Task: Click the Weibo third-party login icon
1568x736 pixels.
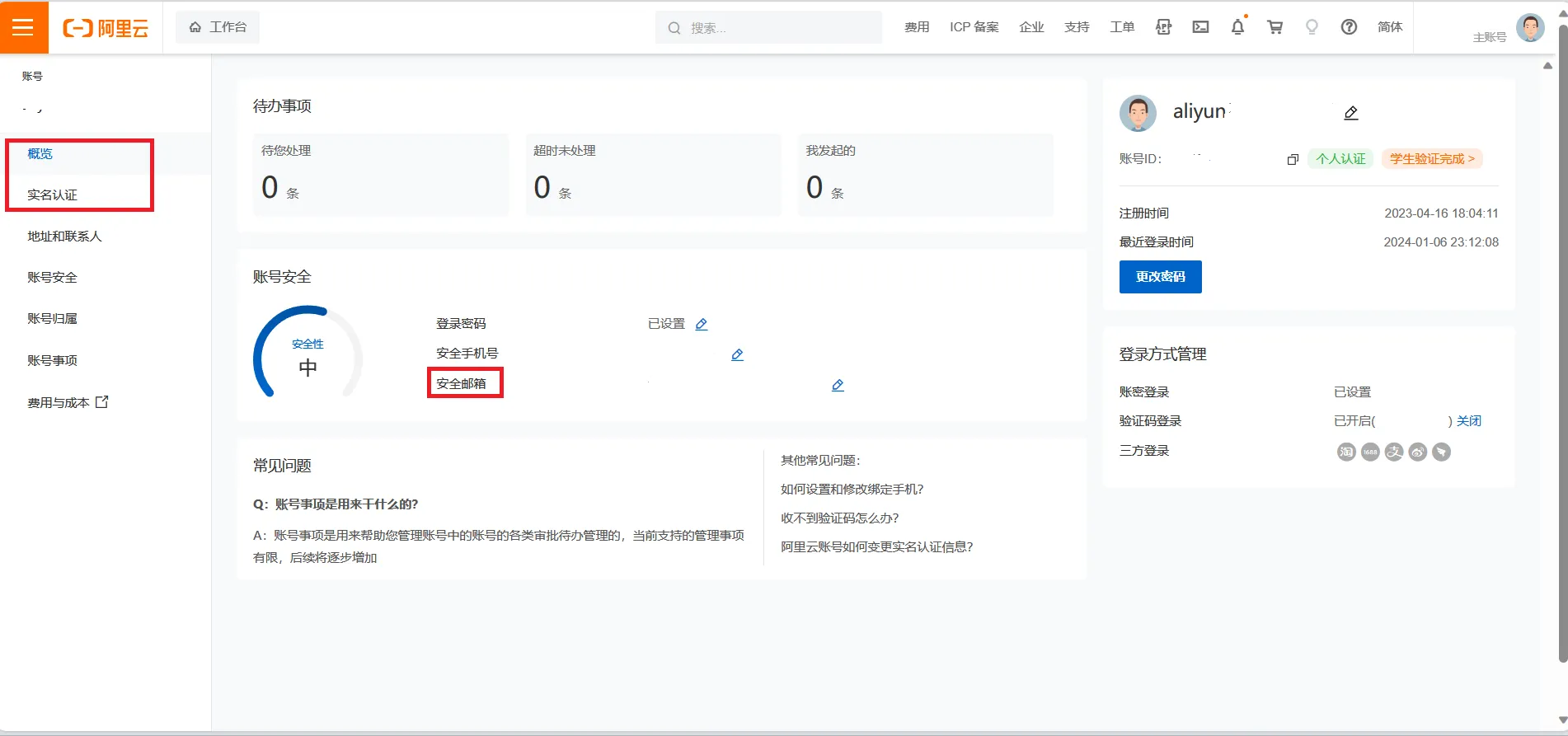Action: coord(1417,452)
